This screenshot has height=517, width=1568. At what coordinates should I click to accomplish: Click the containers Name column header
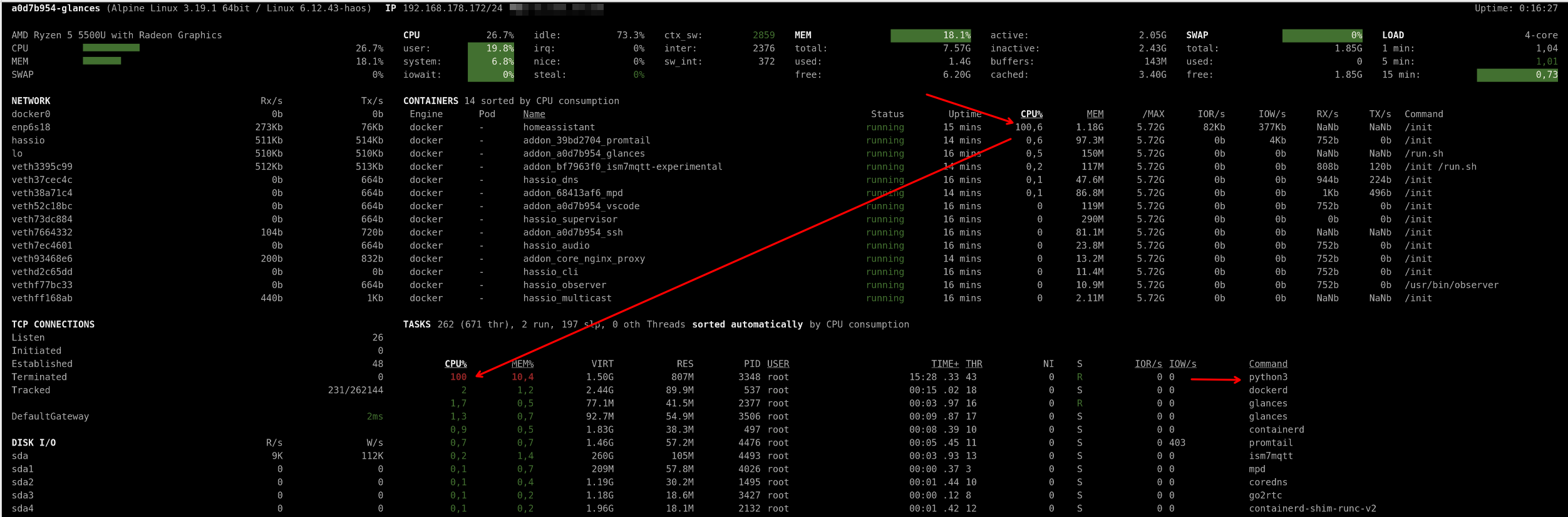(x=534, y=114)
